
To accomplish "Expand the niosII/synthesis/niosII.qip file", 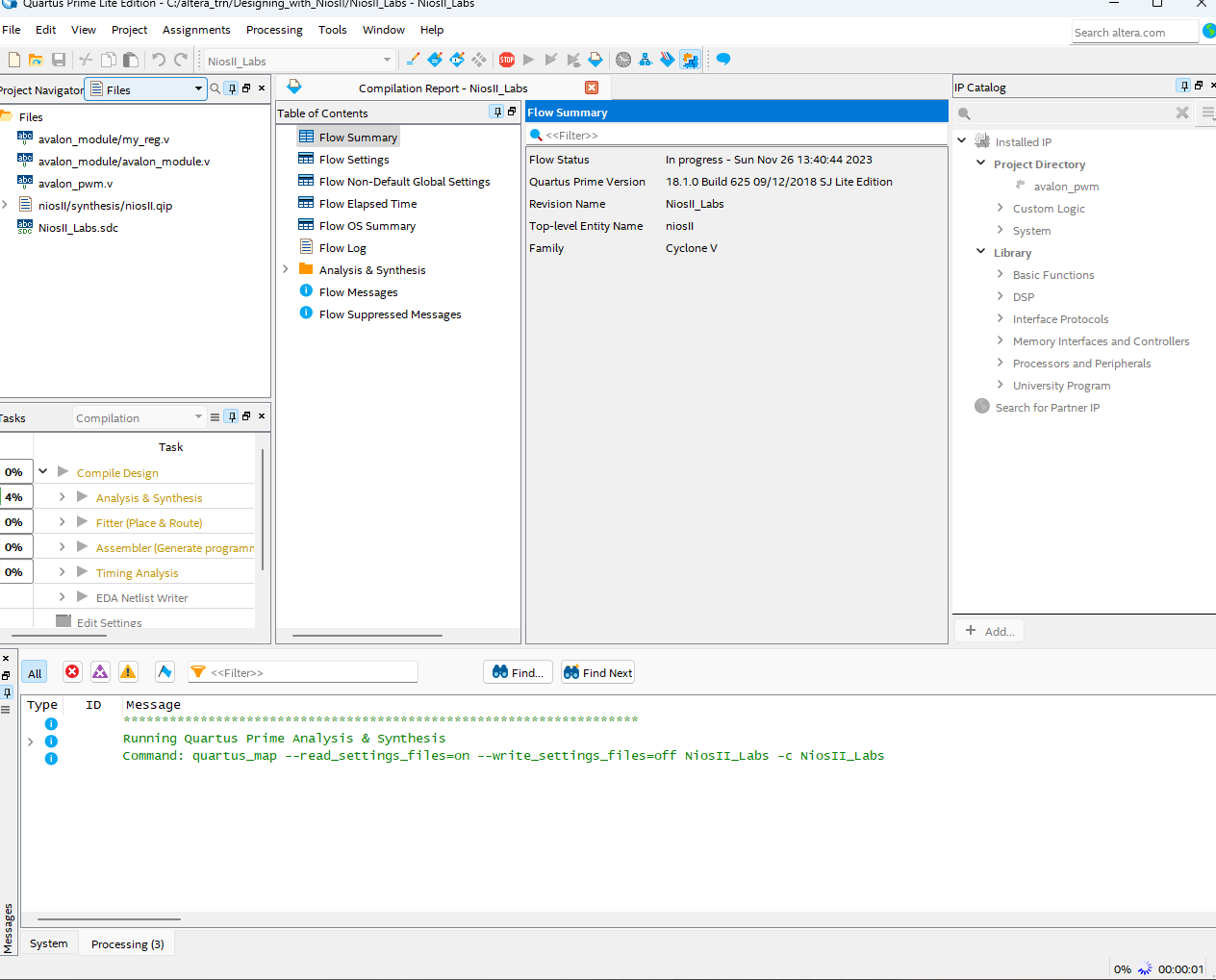I will [5, 205].
